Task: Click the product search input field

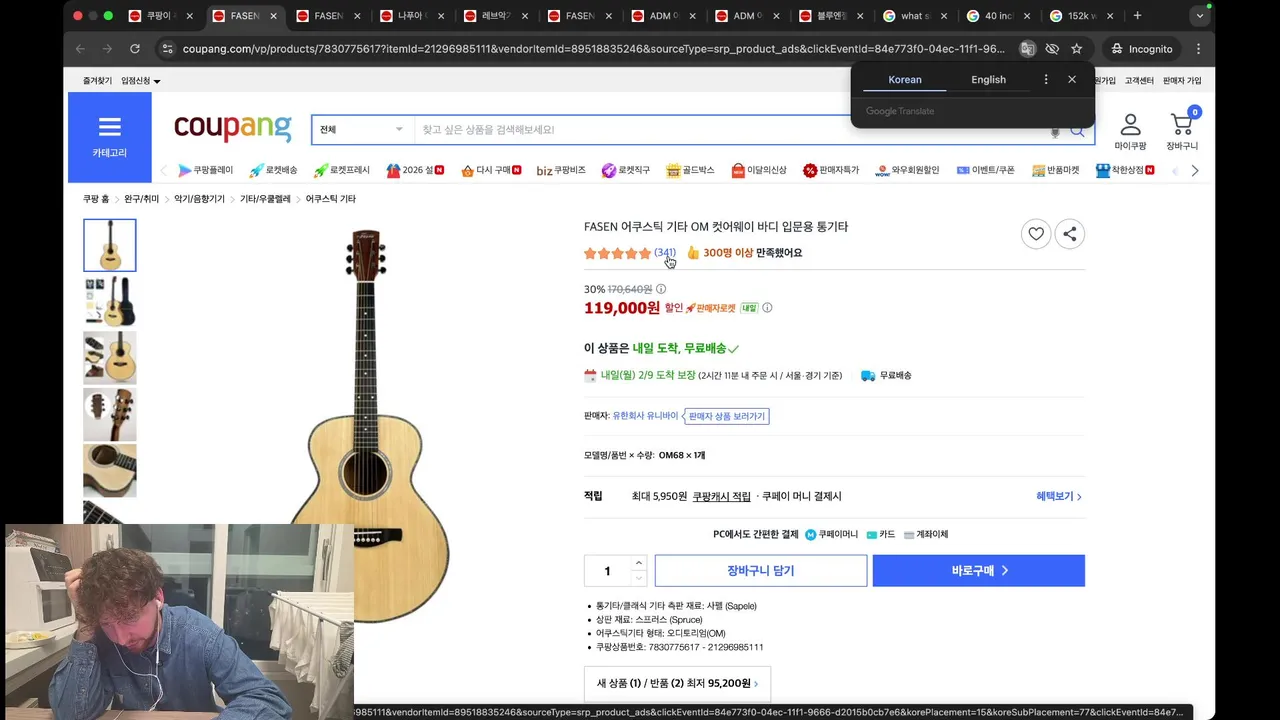Action: pyautogui.click(x=732, y=130)
